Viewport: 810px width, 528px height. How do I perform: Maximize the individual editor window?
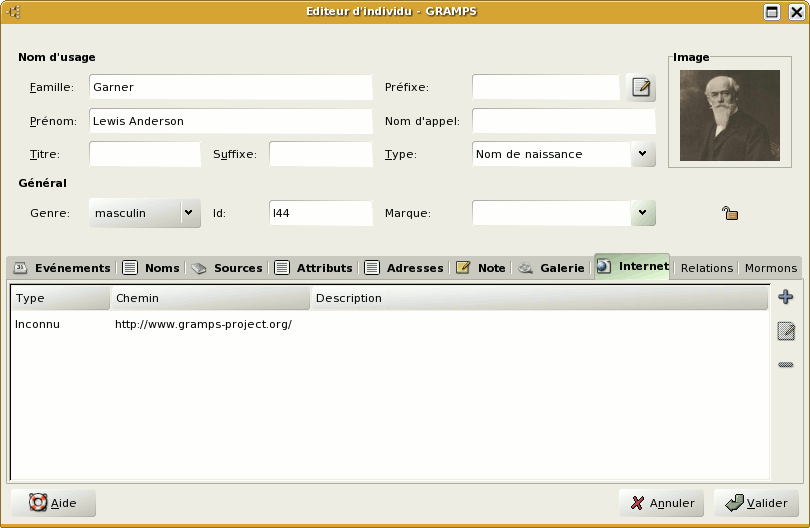(x=772, y=12)
